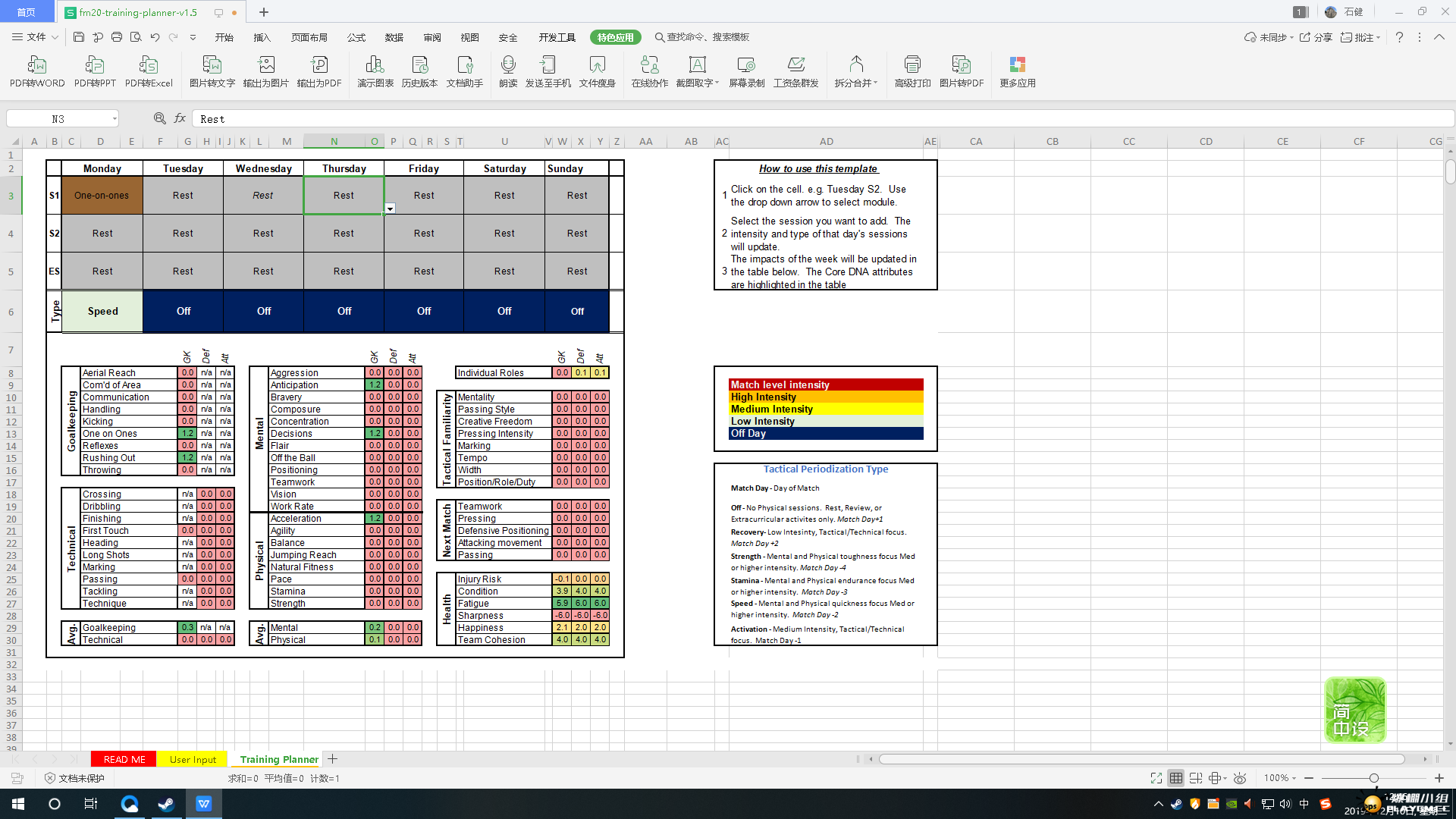Toggle eye protection mode in status bar

(1240, 778)
